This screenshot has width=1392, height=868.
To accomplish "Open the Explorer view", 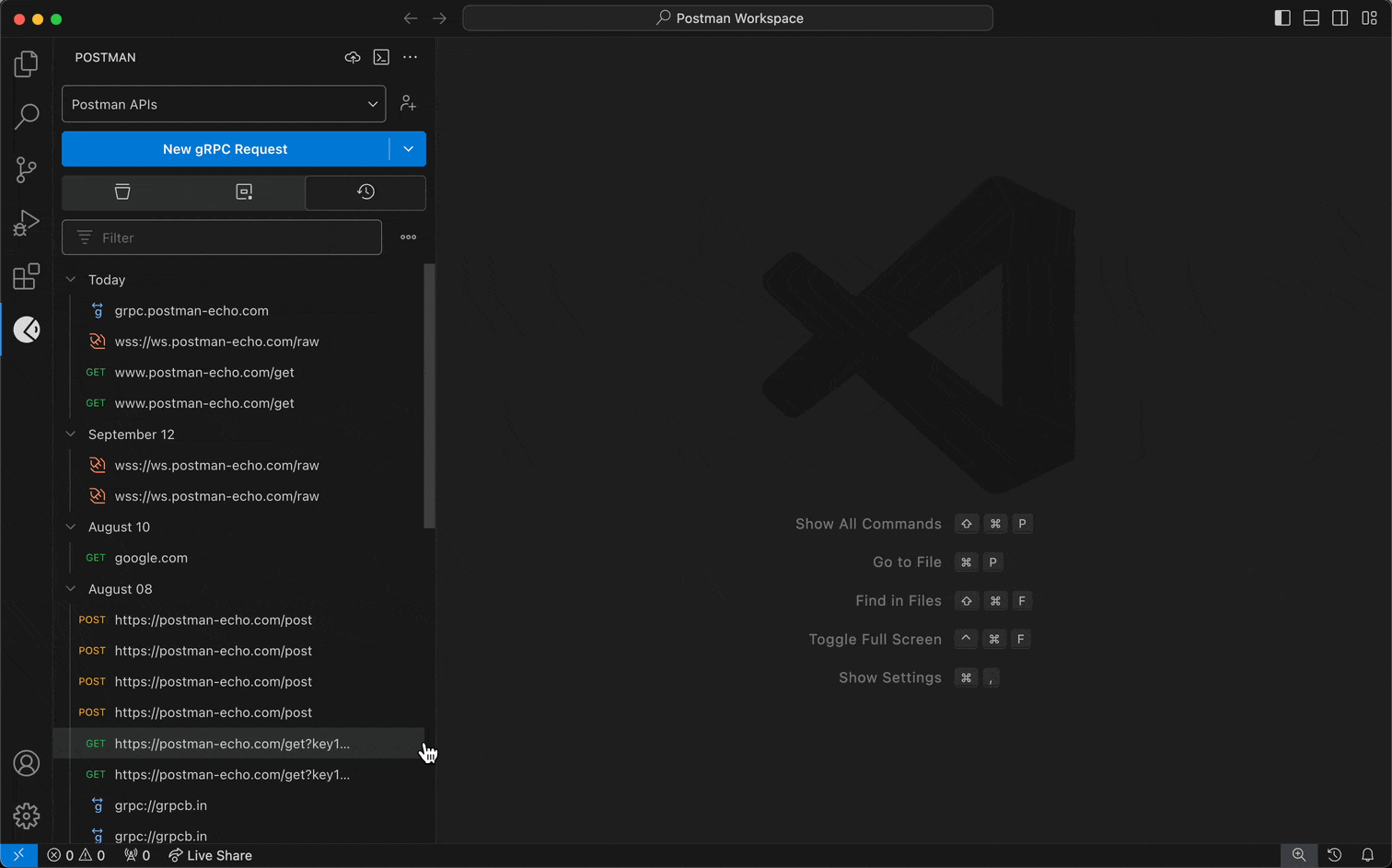I will [27, 64].
